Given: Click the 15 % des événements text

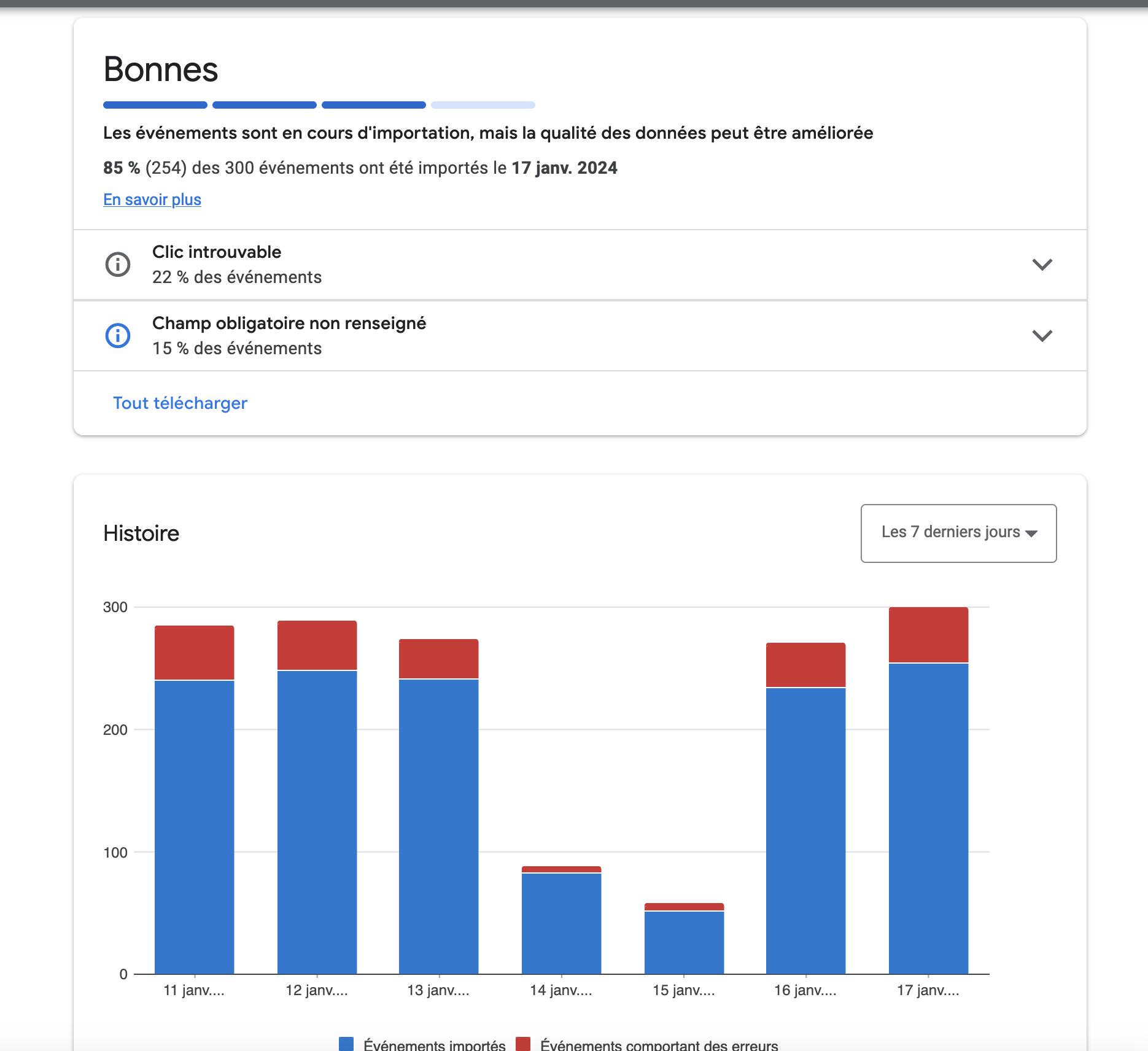Looking at the screenshot, I should coord(237,349).
